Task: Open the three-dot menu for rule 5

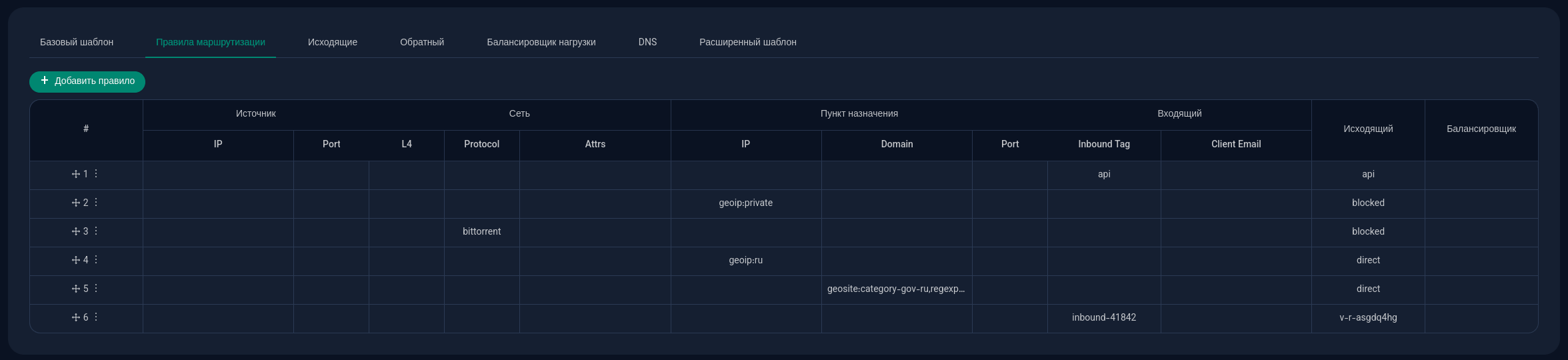Action: tap(96, 288)
